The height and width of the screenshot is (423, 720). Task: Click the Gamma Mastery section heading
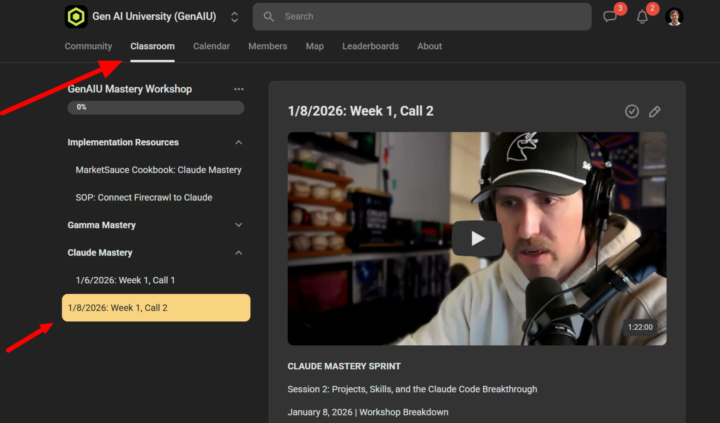point(101,225)
